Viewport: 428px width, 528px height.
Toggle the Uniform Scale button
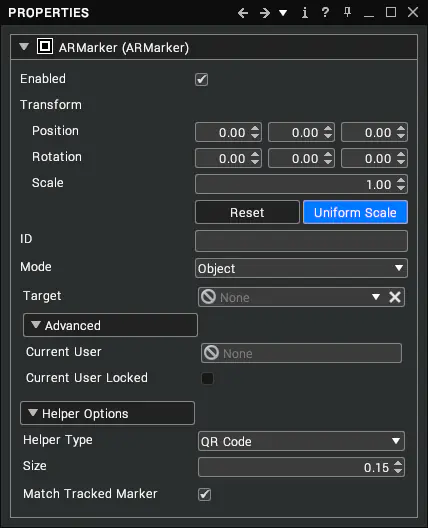(355, 212)
